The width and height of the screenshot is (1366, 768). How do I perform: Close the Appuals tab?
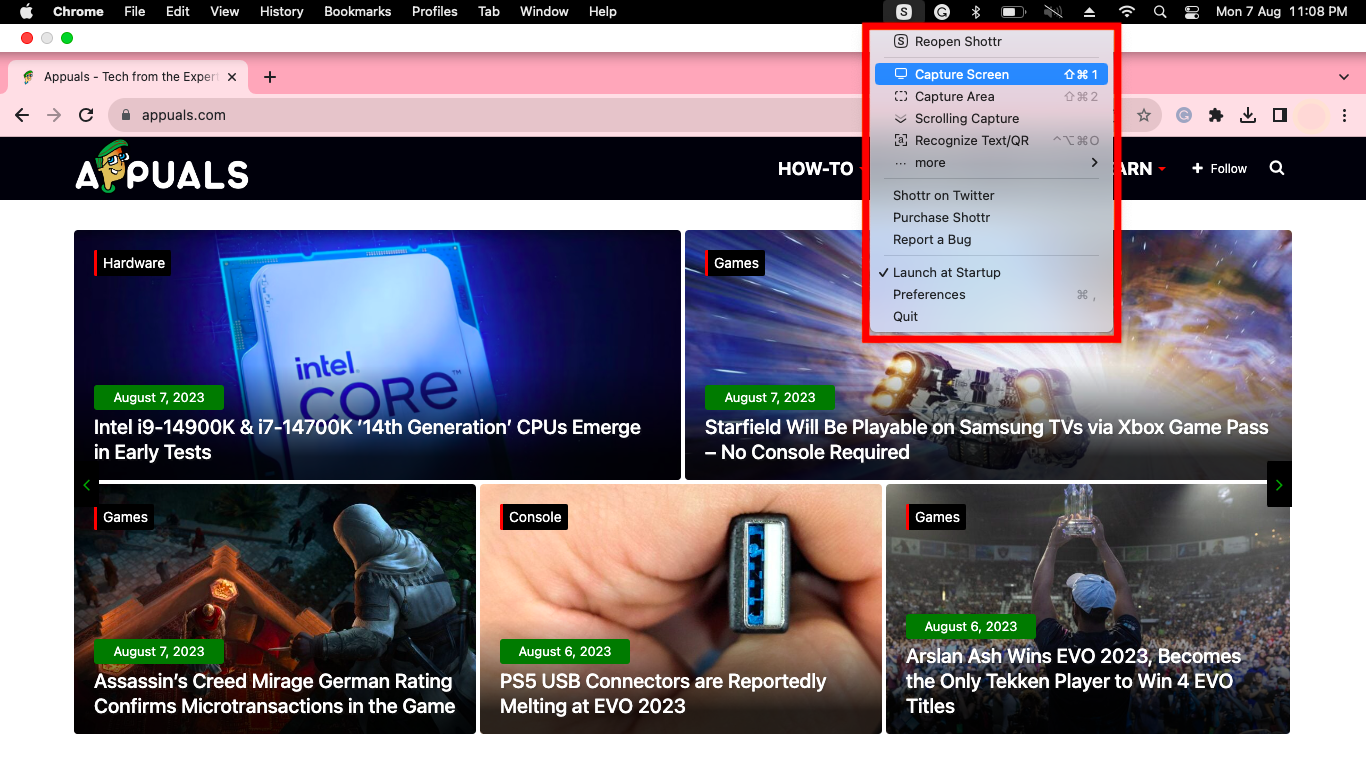point(232,77)
